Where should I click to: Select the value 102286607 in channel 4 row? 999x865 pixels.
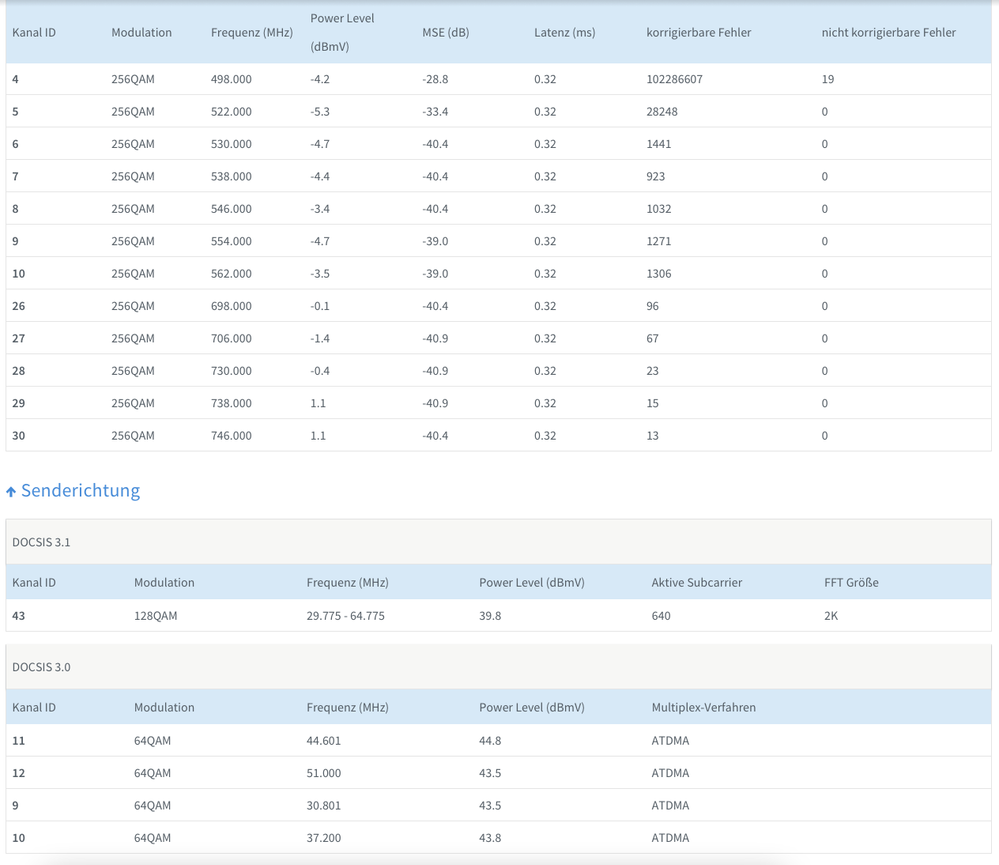click(674, 79)
